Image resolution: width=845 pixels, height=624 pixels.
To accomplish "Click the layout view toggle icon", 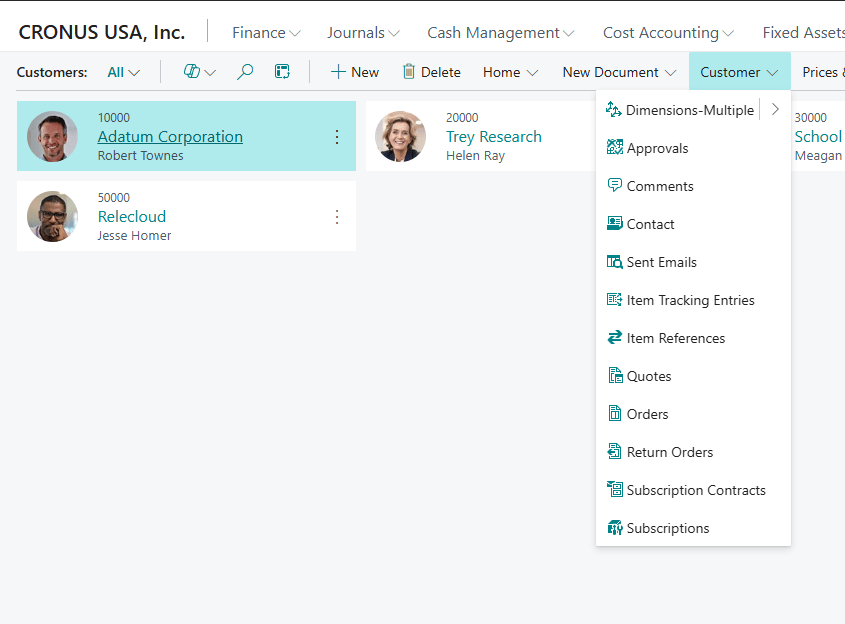I will click(x=283, y=72).
